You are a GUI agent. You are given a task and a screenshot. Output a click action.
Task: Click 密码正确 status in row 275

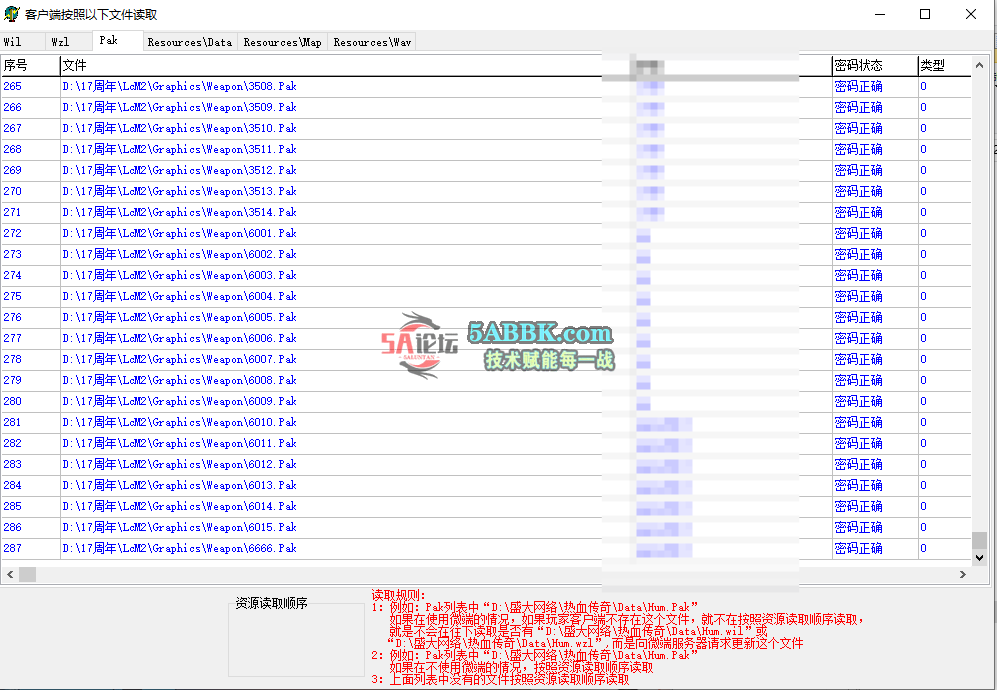[x=858, y=296]
